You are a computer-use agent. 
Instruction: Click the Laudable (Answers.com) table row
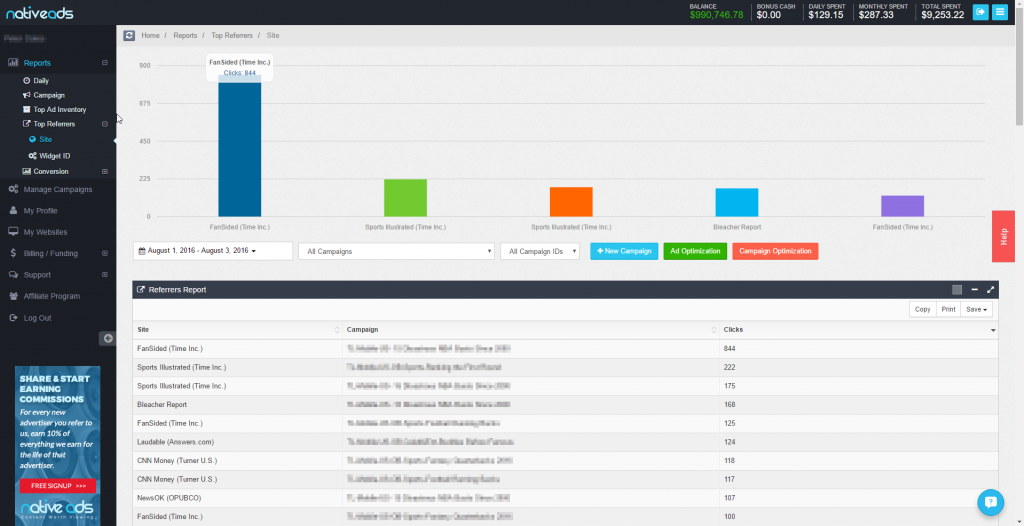[x=566, y=442]
